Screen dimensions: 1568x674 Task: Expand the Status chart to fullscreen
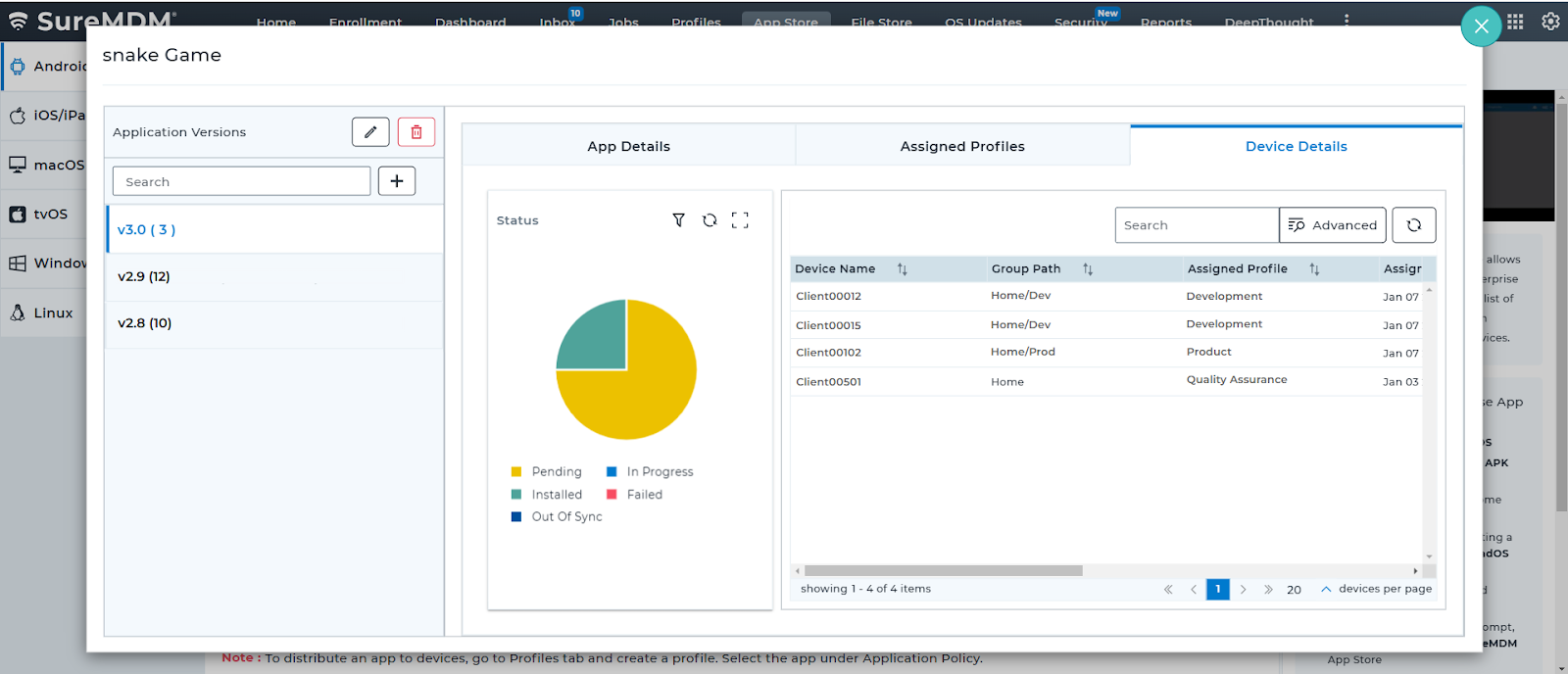pos(740,220)
